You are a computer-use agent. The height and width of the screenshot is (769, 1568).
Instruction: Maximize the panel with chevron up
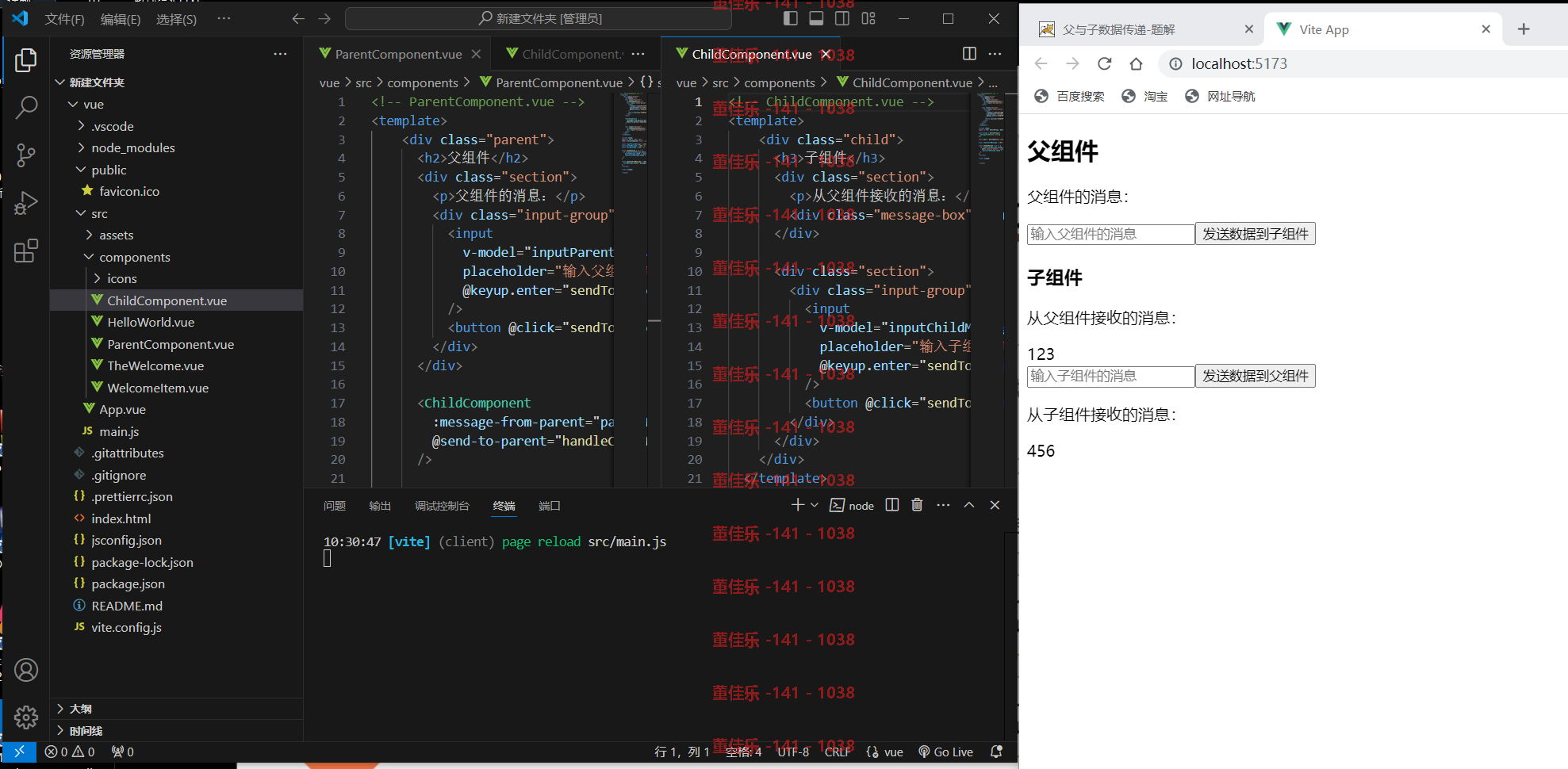(969, 505)
